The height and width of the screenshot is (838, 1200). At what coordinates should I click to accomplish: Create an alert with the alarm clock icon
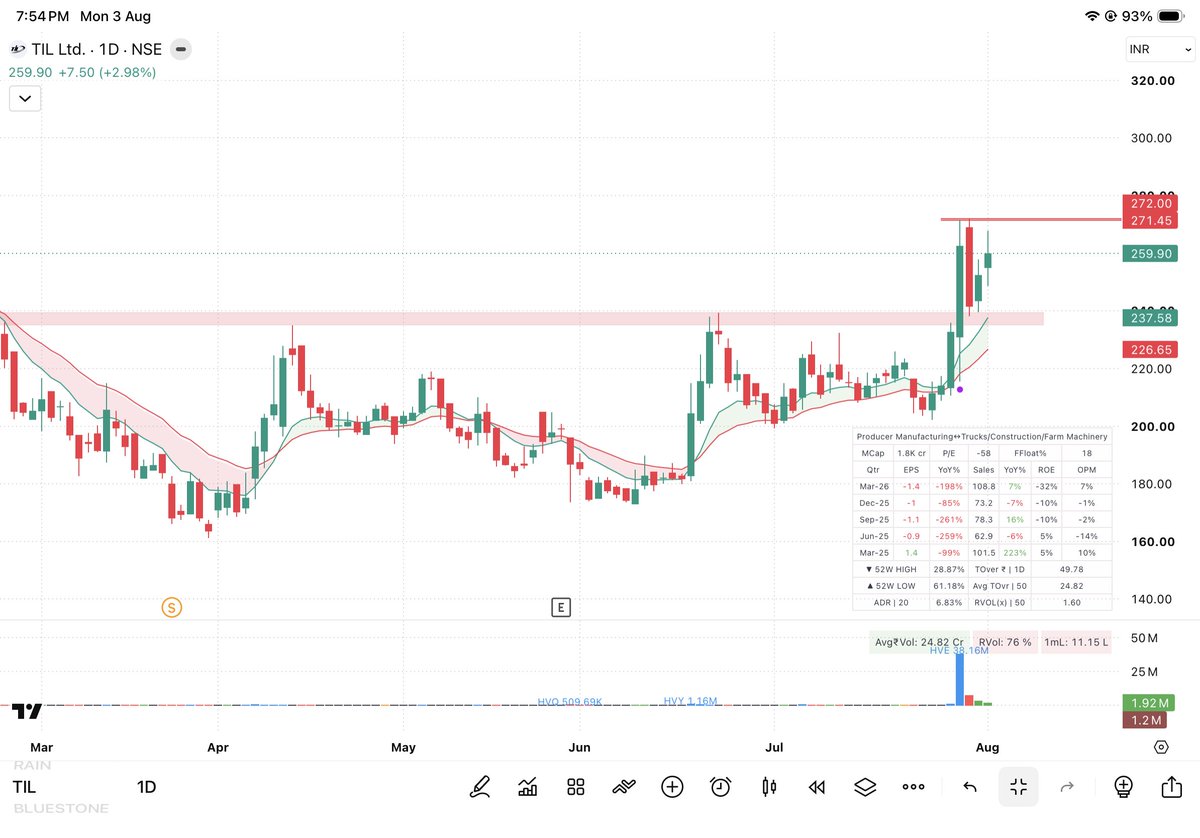click(720, 787)
